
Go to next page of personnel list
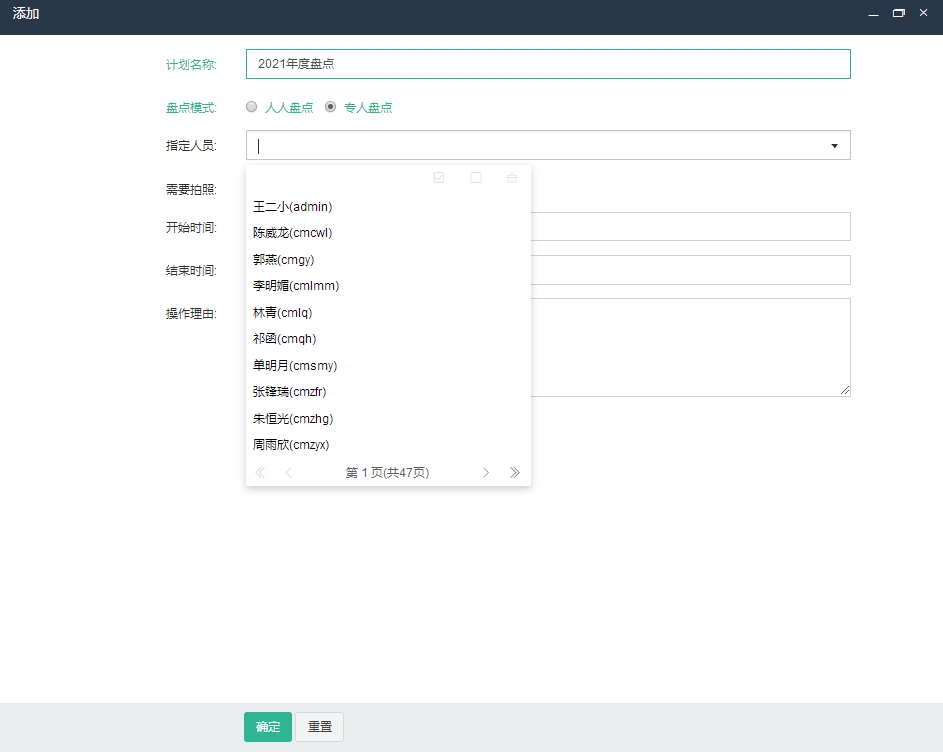pos(486,473)
